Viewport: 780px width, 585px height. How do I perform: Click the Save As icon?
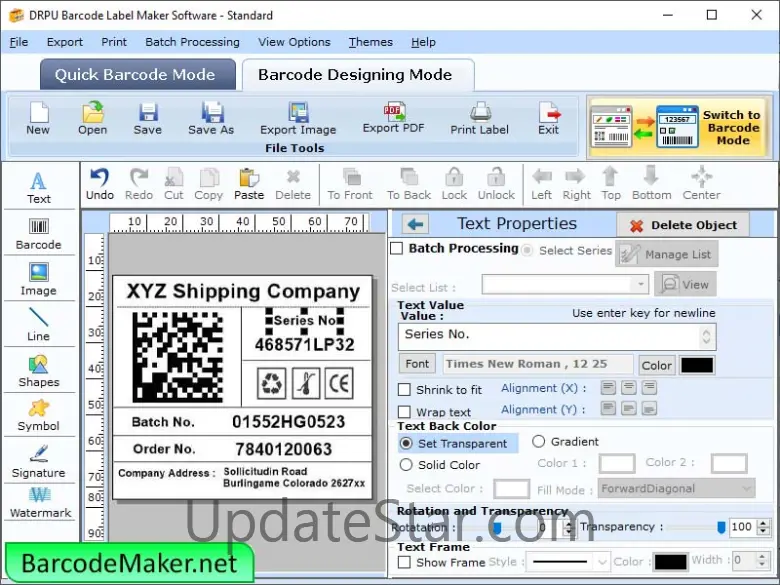coord(211,118)
